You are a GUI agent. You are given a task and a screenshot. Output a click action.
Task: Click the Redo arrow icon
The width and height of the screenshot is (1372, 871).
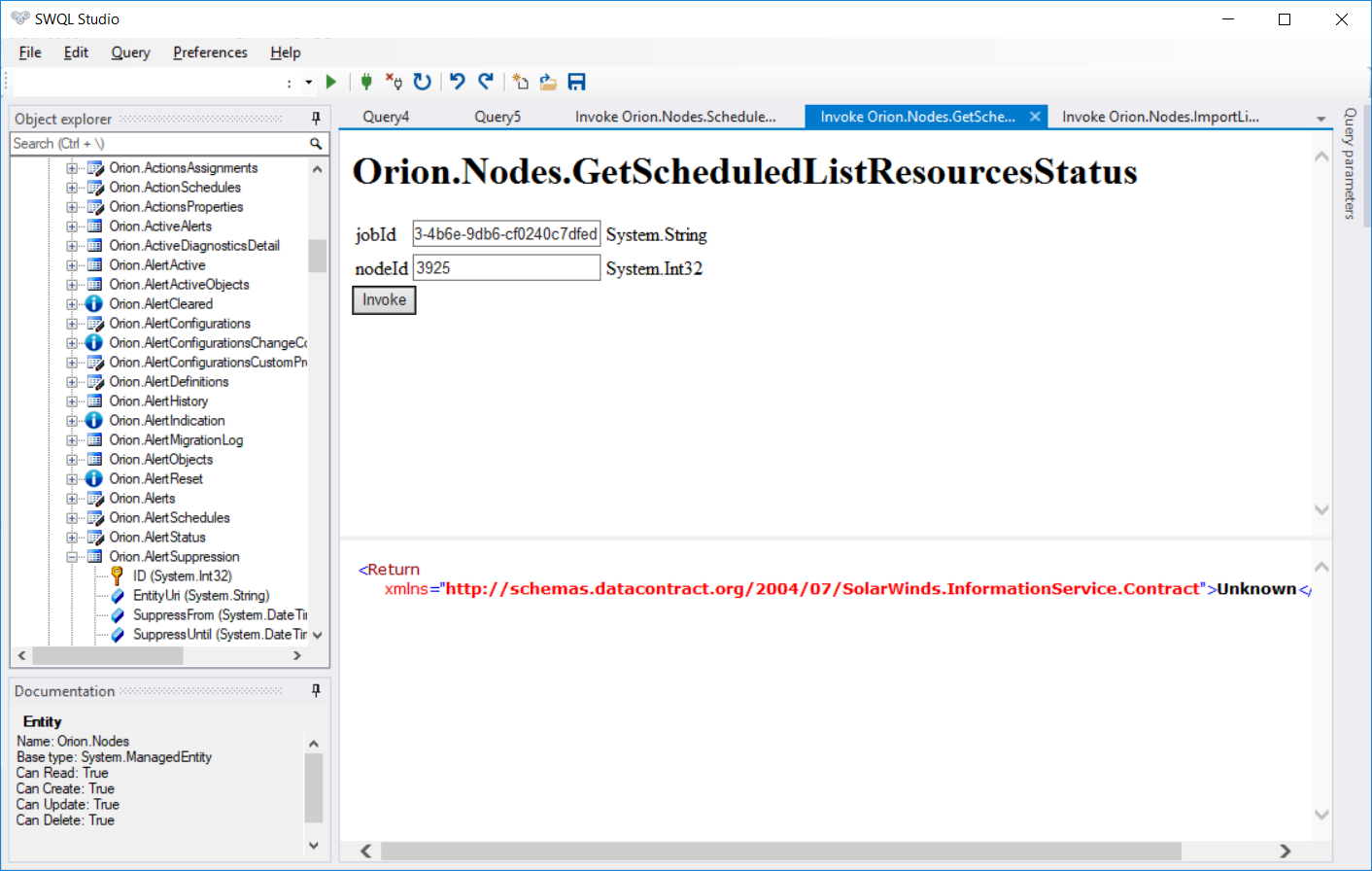tap(486, 83)
